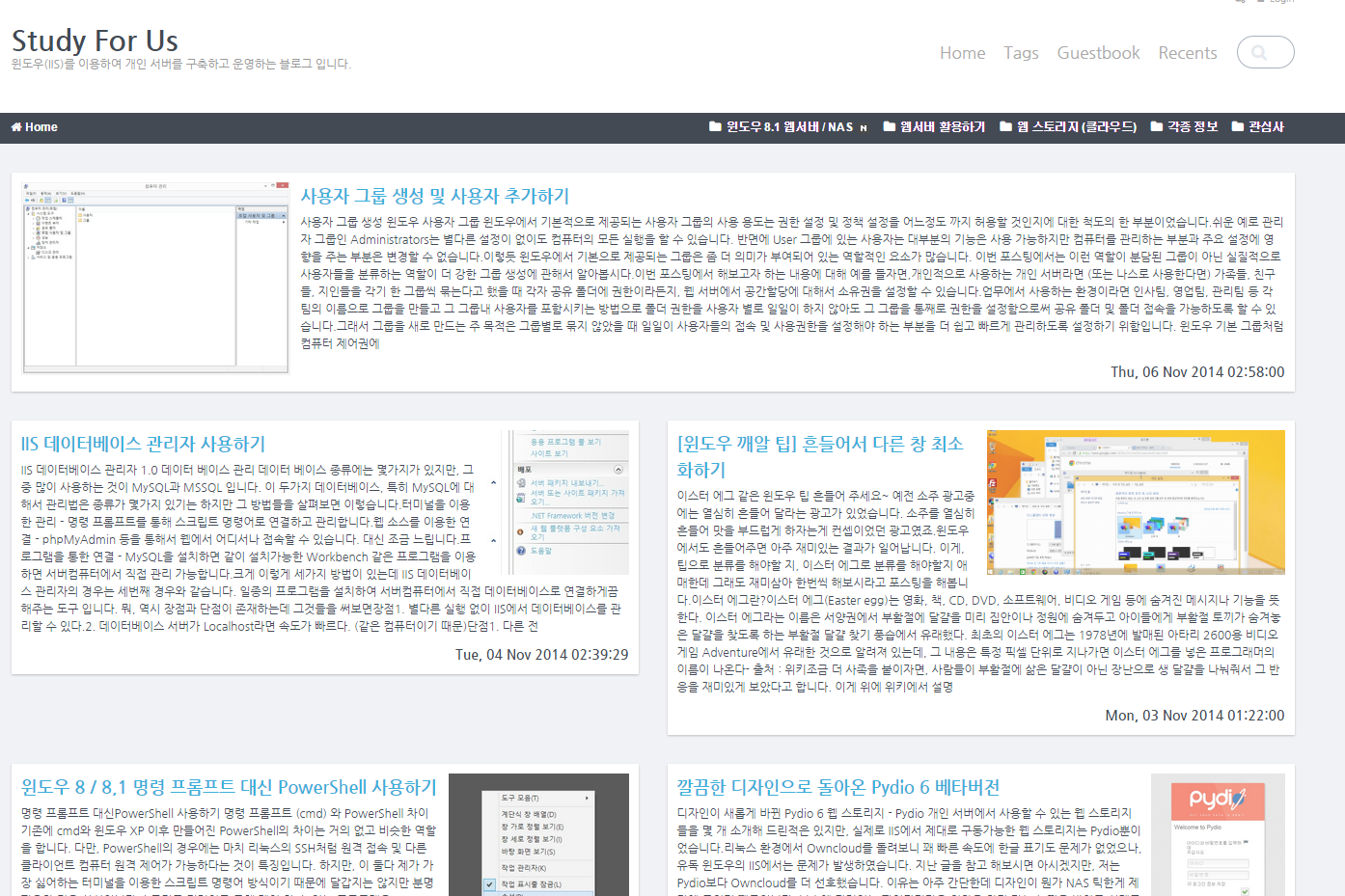Click the desktop screenshot thumbnail of the 흔들어서 다른 창 post
Screen dimensions: 1345x896
click(x=1136, y=502)
